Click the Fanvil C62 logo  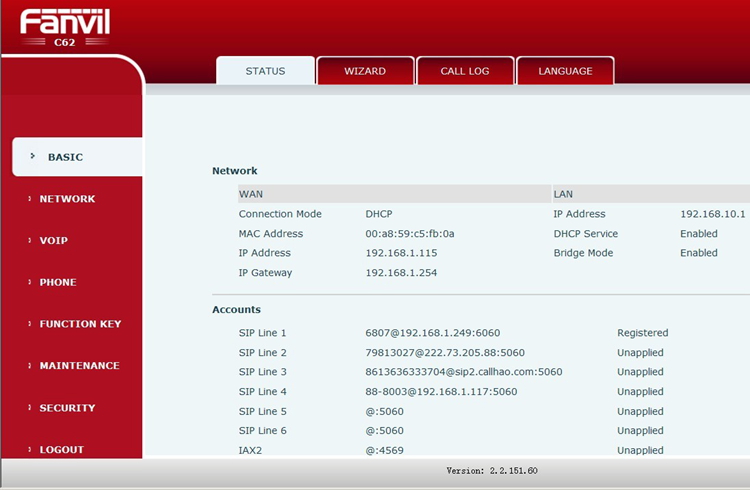coord(64,26)
